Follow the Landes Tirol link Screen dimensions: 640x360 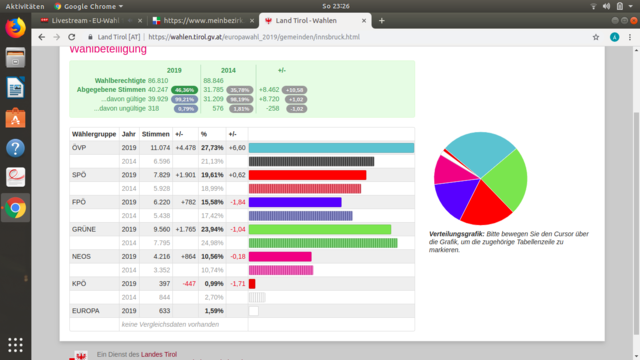click(159, 354)
